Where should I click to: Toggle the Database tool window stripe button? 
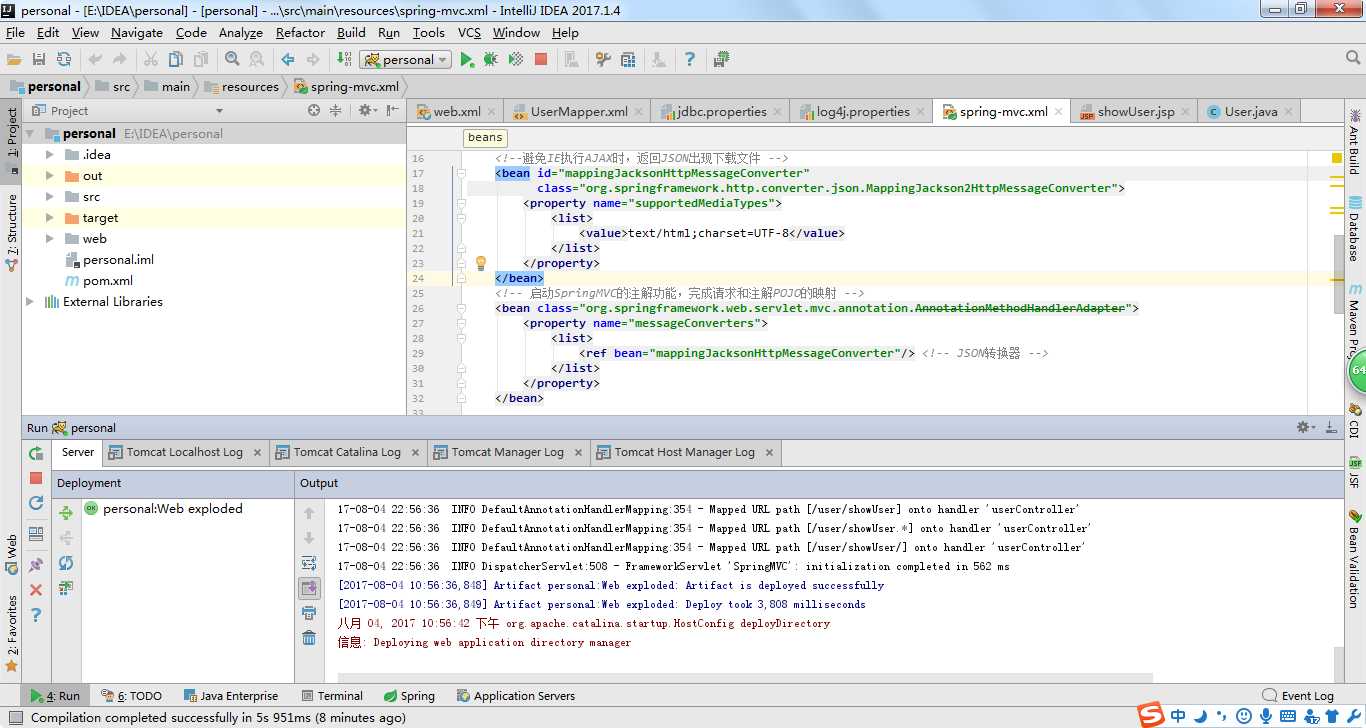(x=1355, y=227)
